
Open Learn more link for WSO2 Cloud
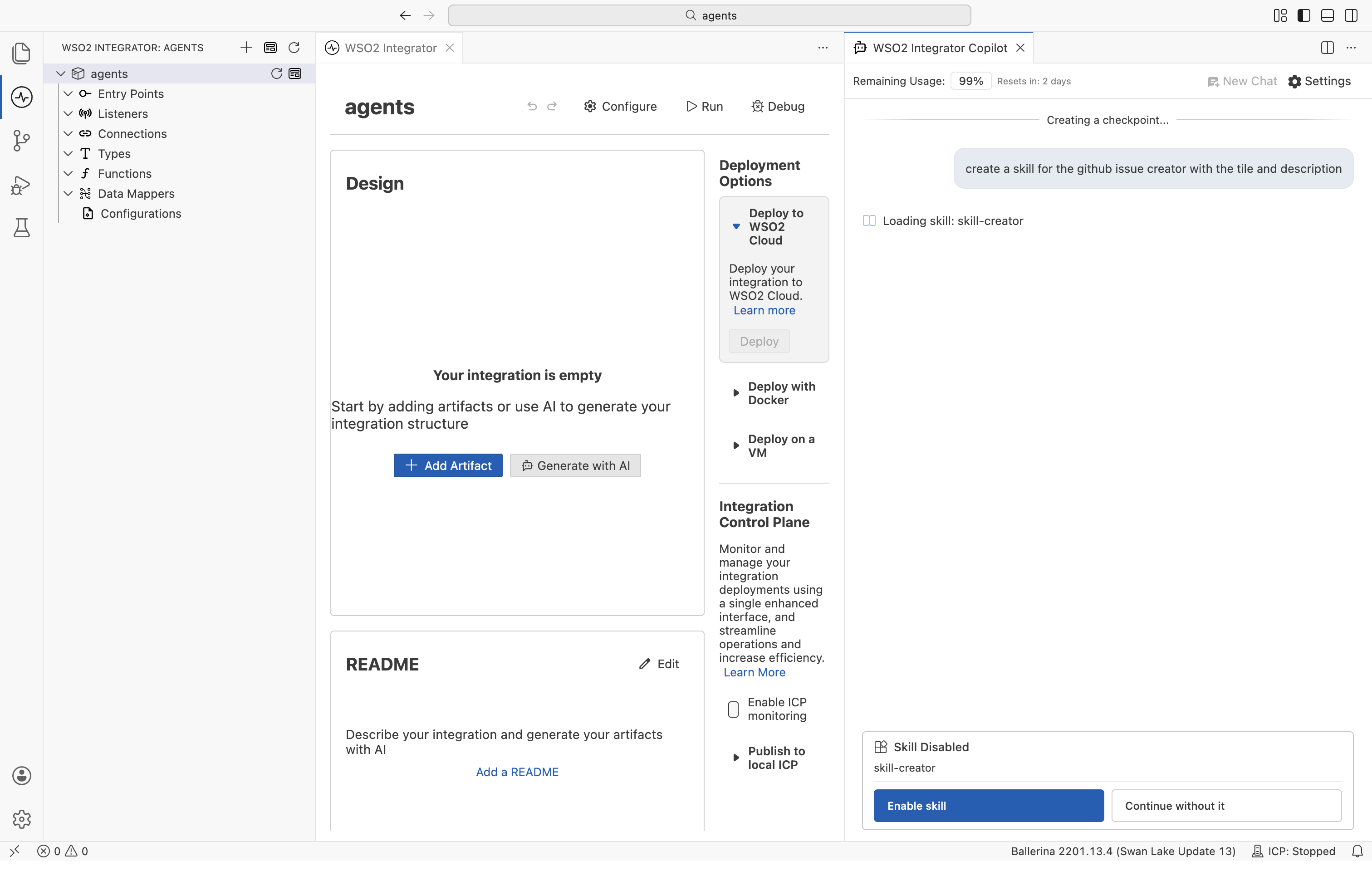(764, 310)
